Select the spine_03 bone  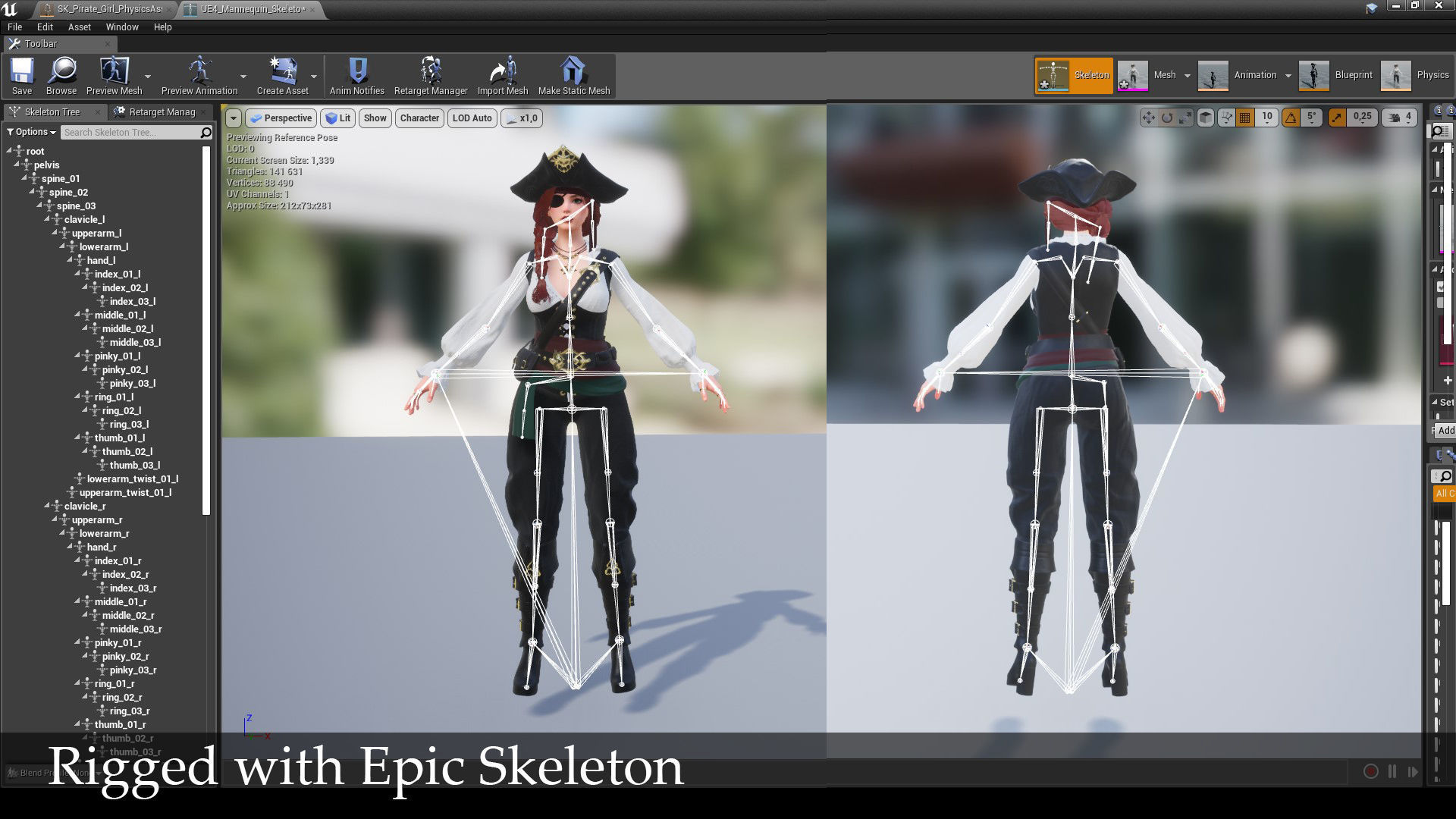[x=76, y=206]
